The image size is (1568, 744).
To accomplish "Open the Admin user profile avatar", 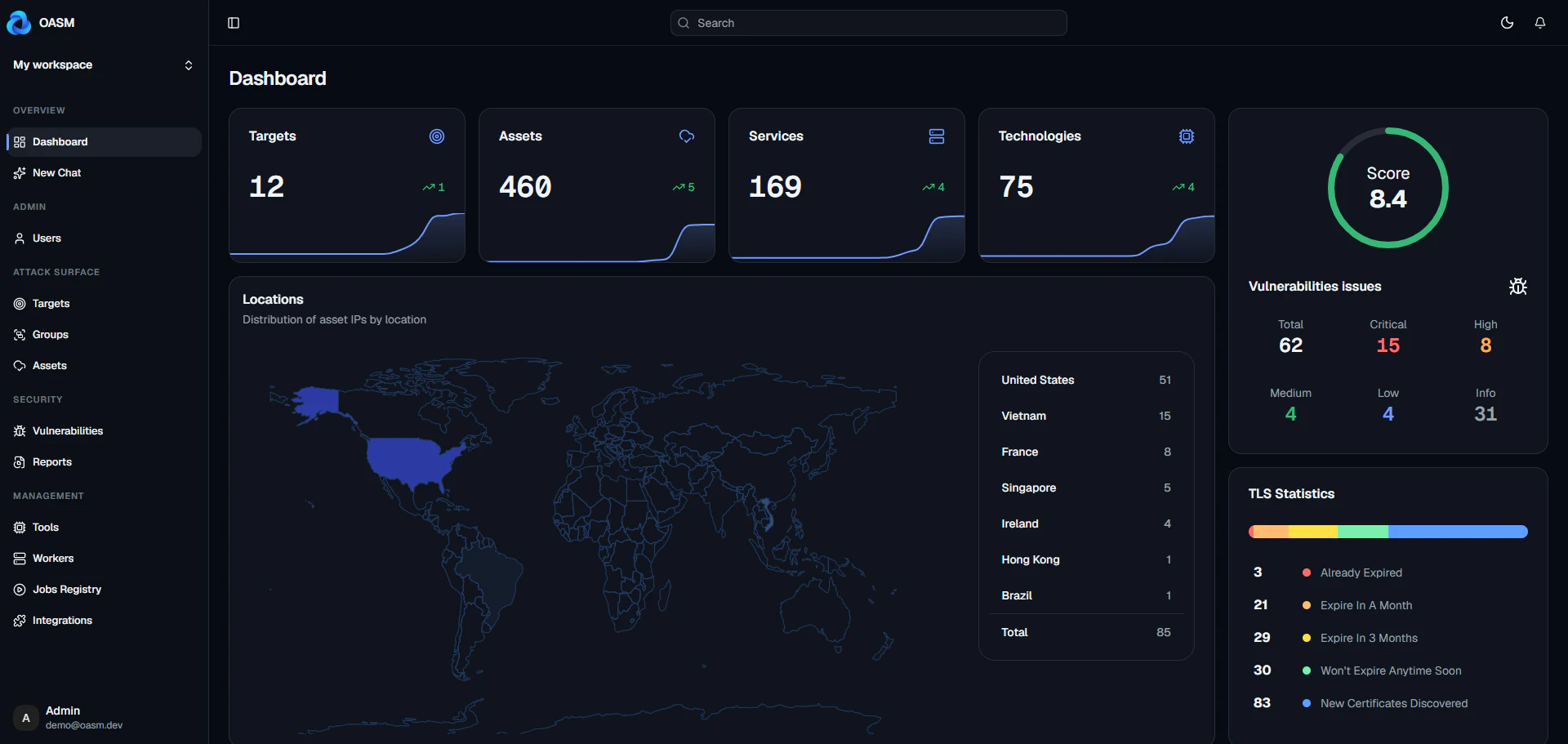I will point(26,719).
